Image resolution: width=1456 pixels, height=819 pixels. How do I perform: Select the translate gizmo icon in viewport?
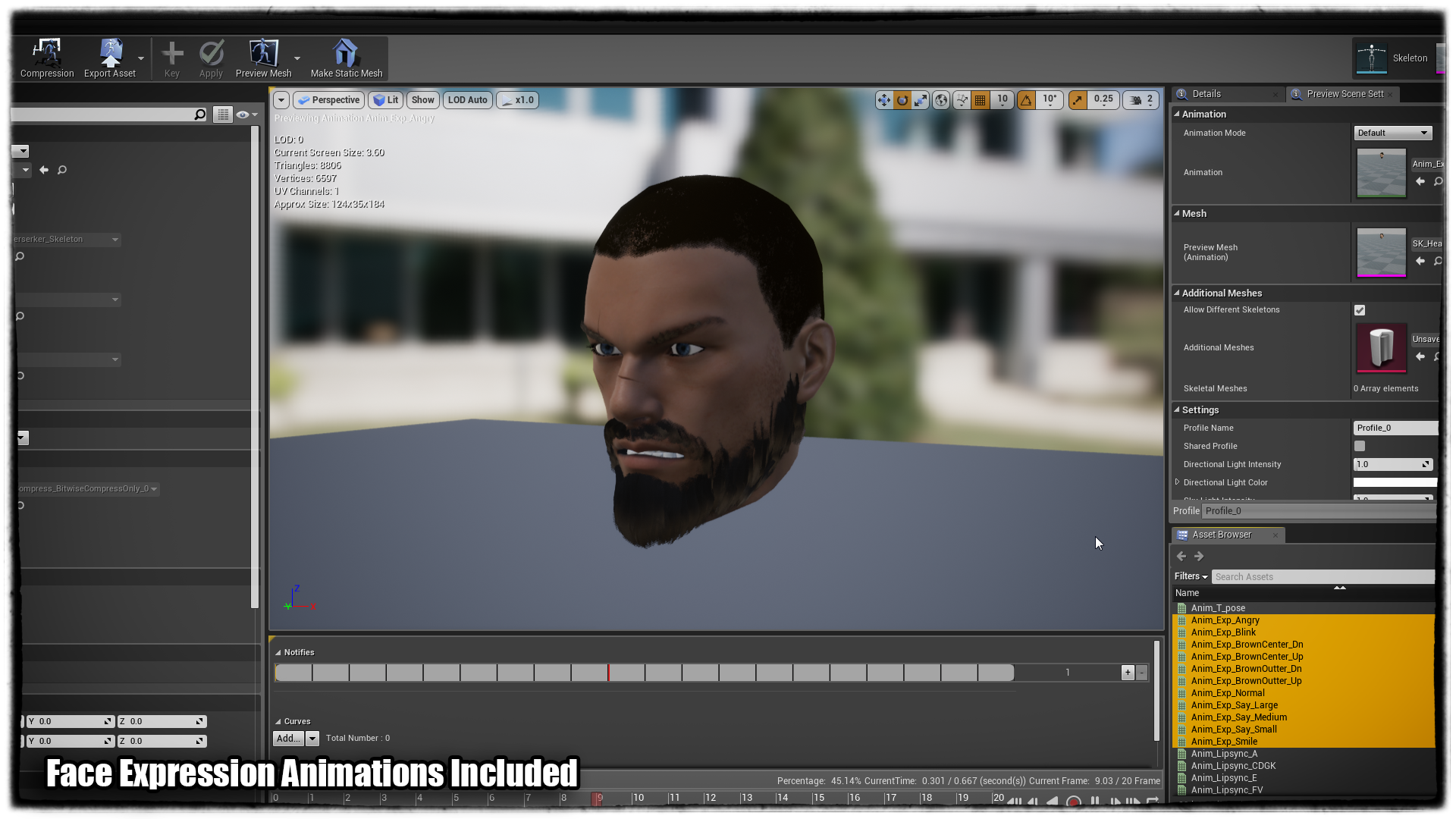coord(884,100)
